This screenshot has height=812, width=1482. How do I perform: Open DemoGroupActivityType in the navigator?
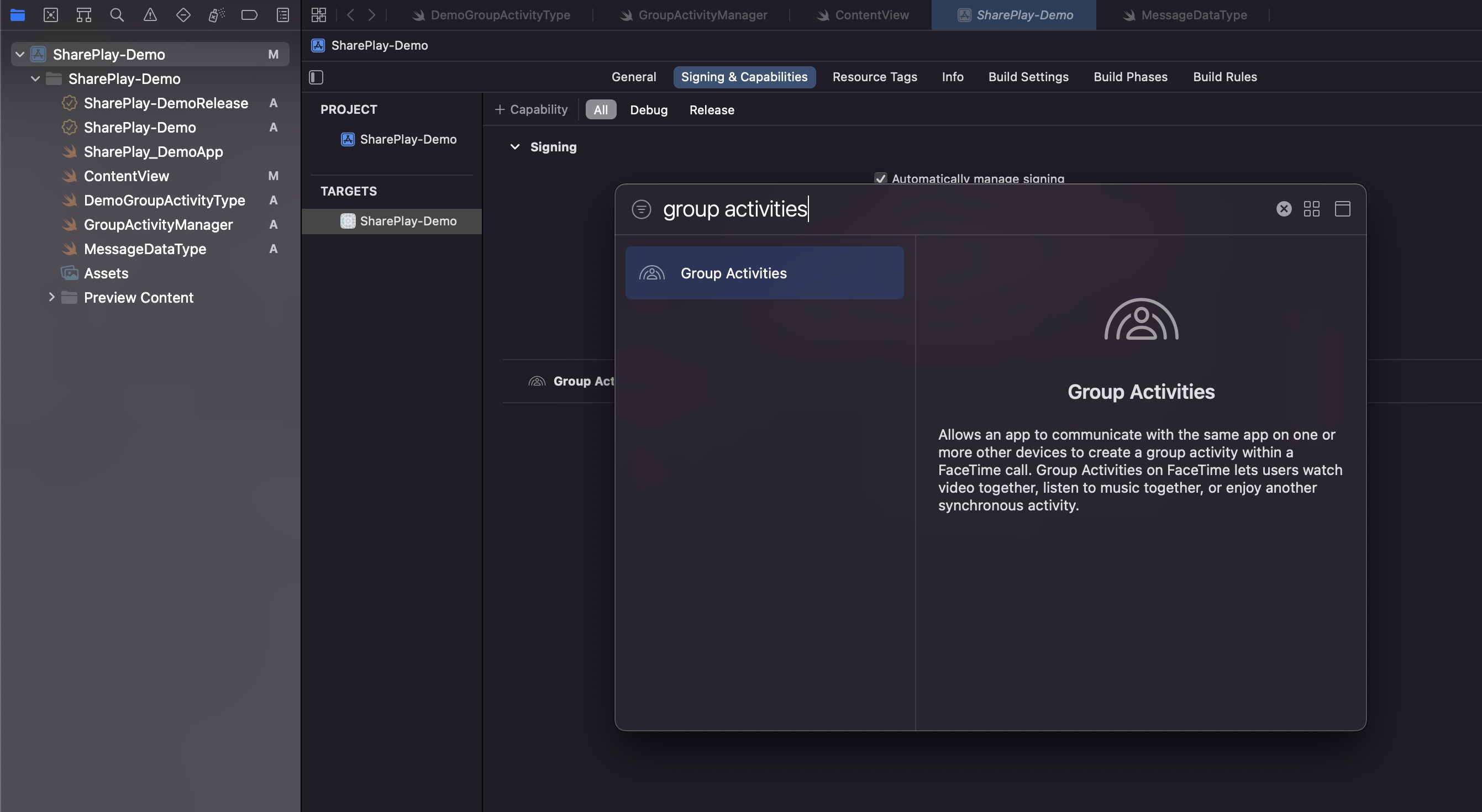tap(165, 200)
